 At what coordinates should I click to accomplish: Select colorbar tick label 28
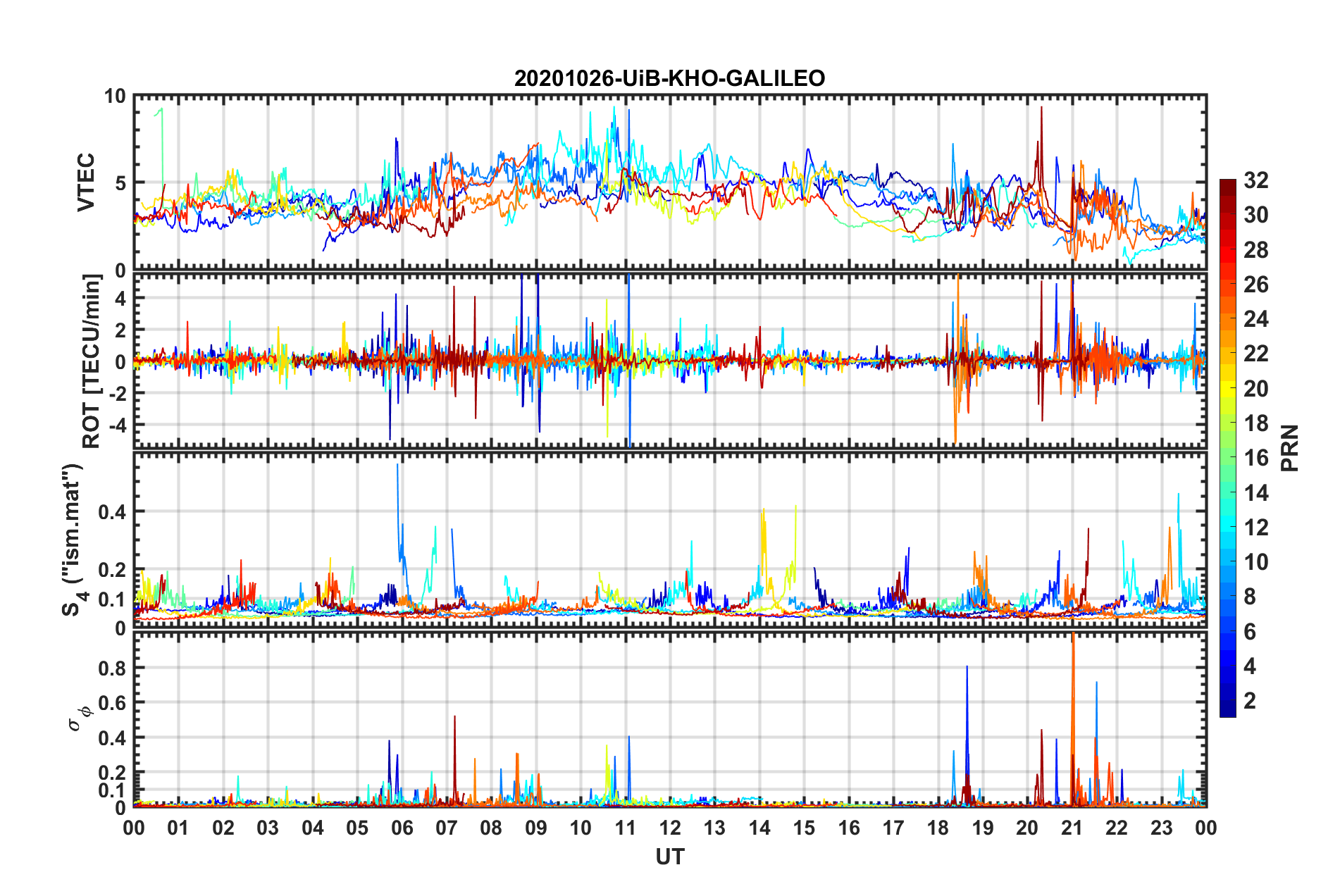coord(1255,250)
